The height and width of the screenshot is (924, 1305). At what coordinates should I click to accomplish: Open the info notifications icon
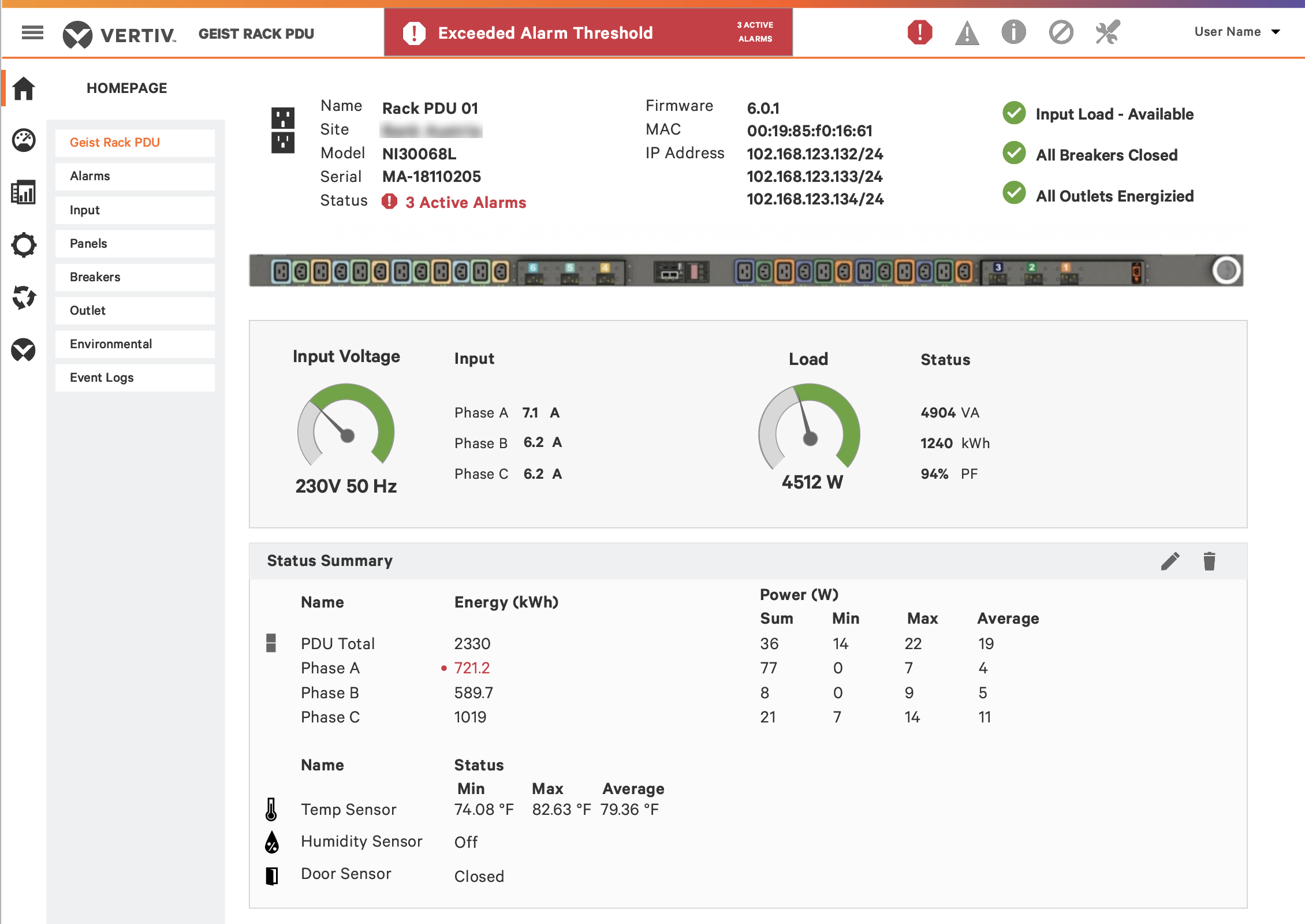[x=1014, y=32]
